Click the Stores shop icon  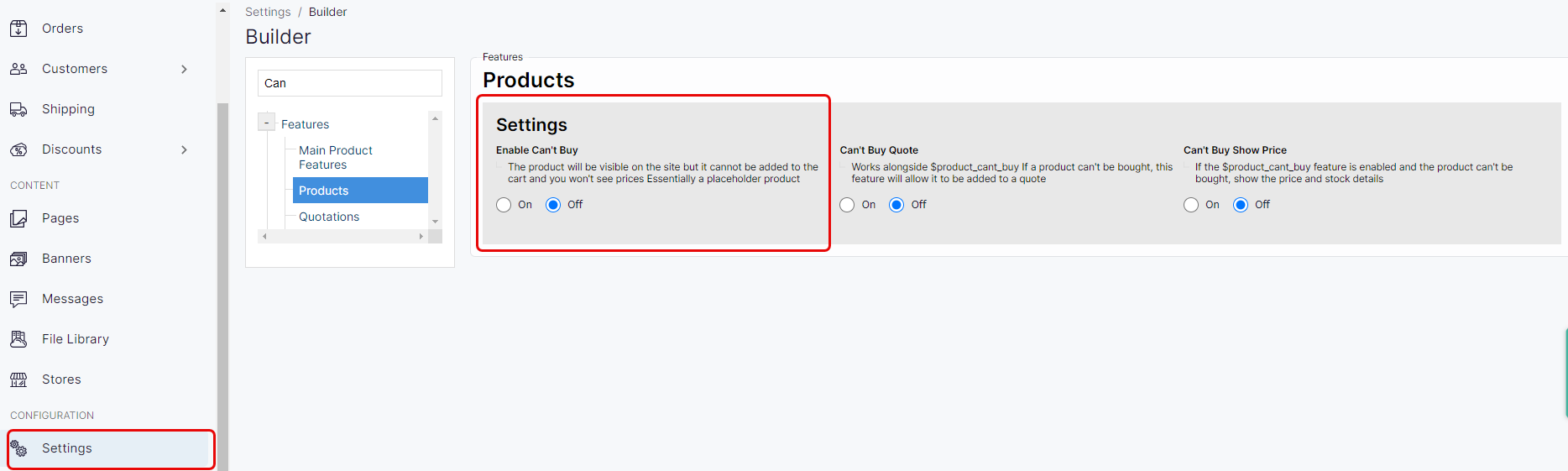point(18,379)
